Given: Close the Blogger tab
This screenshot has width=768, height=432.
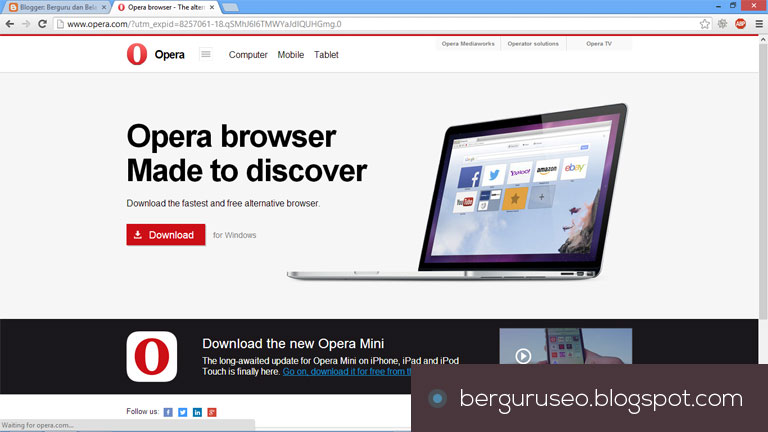Looking at the screenshot, I should coord(104,7).
